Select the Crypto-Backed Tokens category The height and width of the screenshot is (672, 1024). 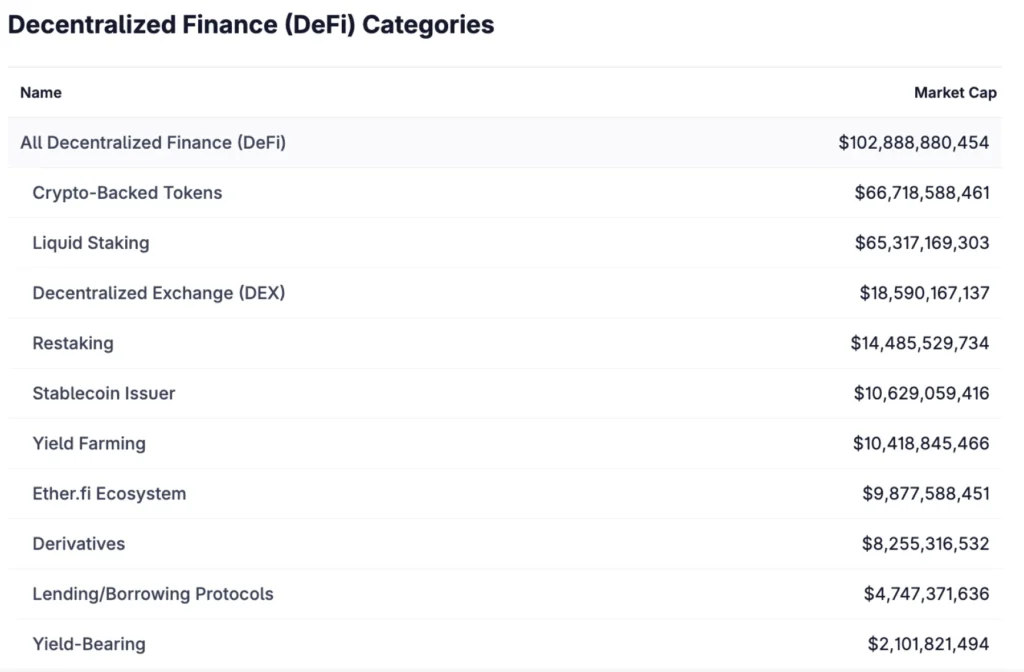point(127,193)
